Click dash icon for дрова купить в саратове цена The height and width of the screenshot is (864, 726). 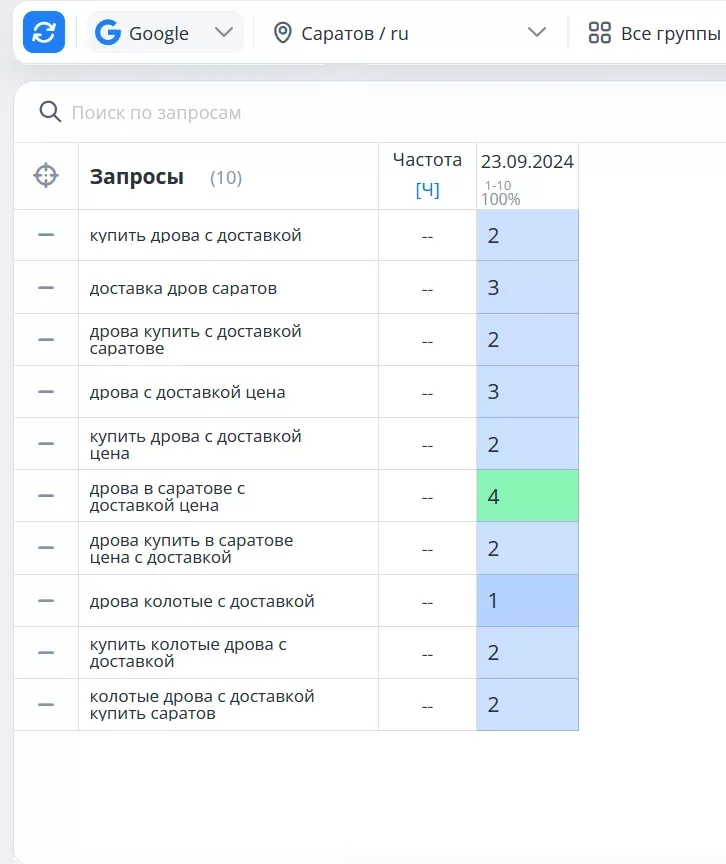point(46,548)
